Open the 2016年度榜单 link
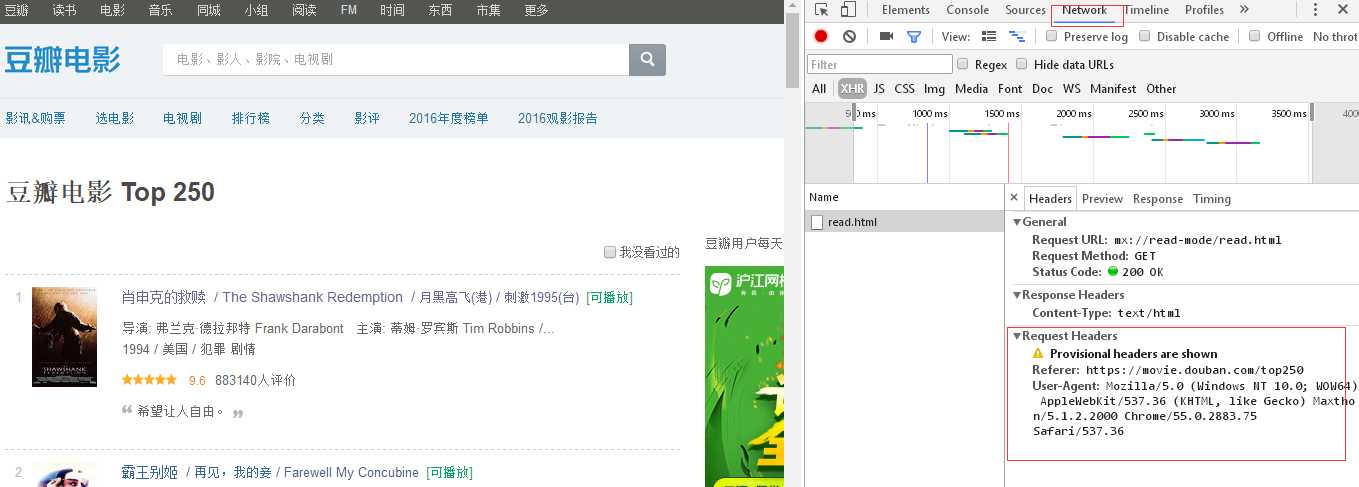Viewport: 1359px width, 487px height. click(449, 118)
